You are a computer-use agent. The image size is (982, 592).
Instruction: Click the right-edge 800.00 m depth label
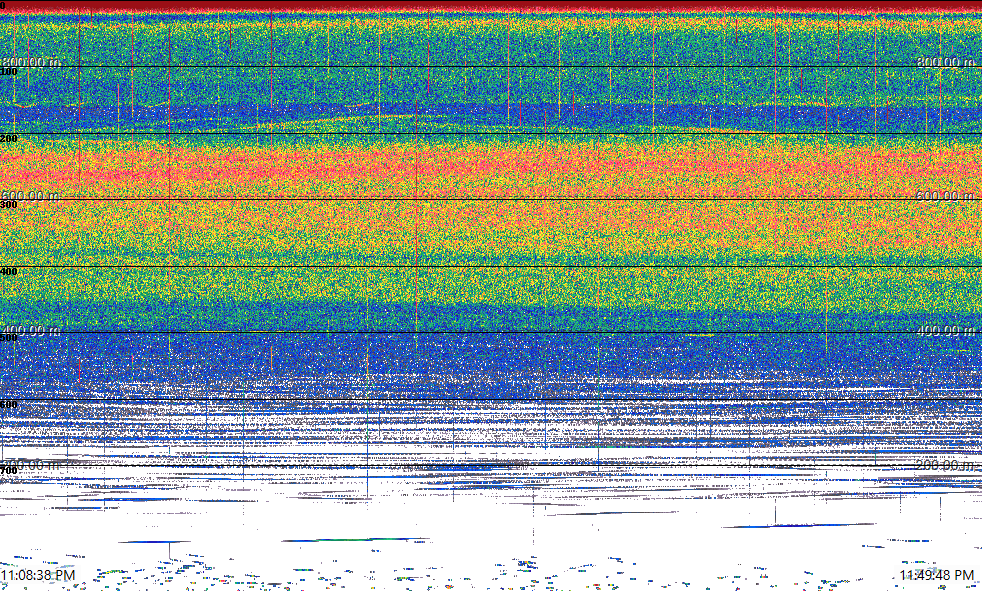(x=946, y=62)
